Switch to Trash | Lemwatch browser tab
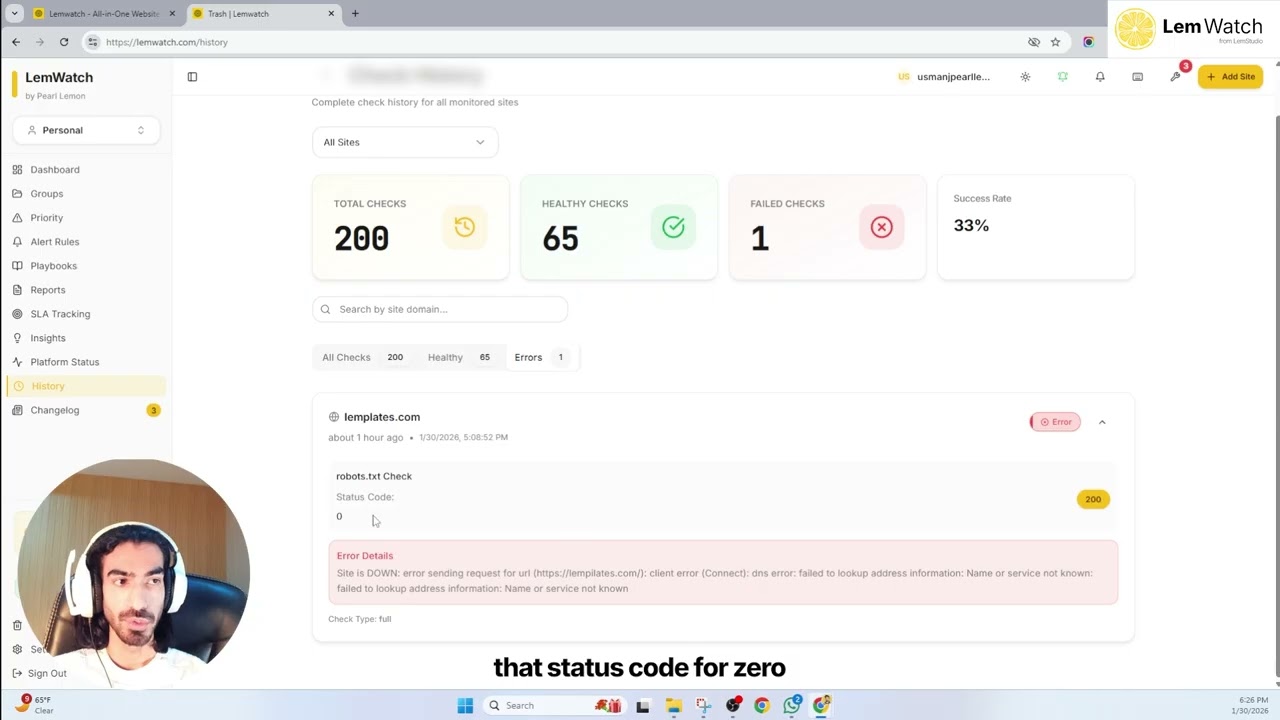The height and width of the screenshot is (720, 1280). (x=262, y=14)
